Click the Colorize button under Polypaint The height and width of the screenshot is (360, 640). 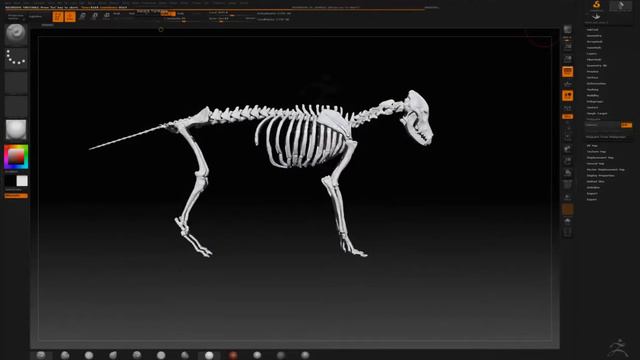[x=602, y=125]
